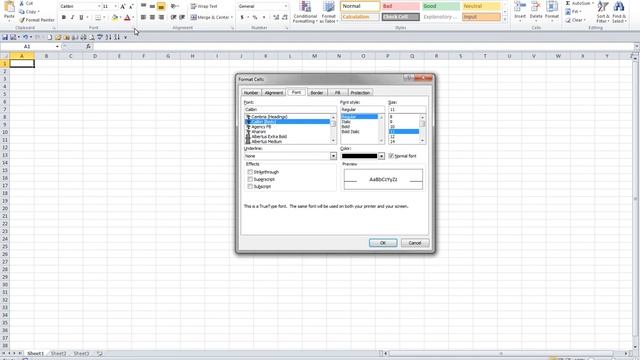Click the Align Text Left icon
Image resolution: width=640 pixels, height=360 pixels.
(x=143, y=18)
